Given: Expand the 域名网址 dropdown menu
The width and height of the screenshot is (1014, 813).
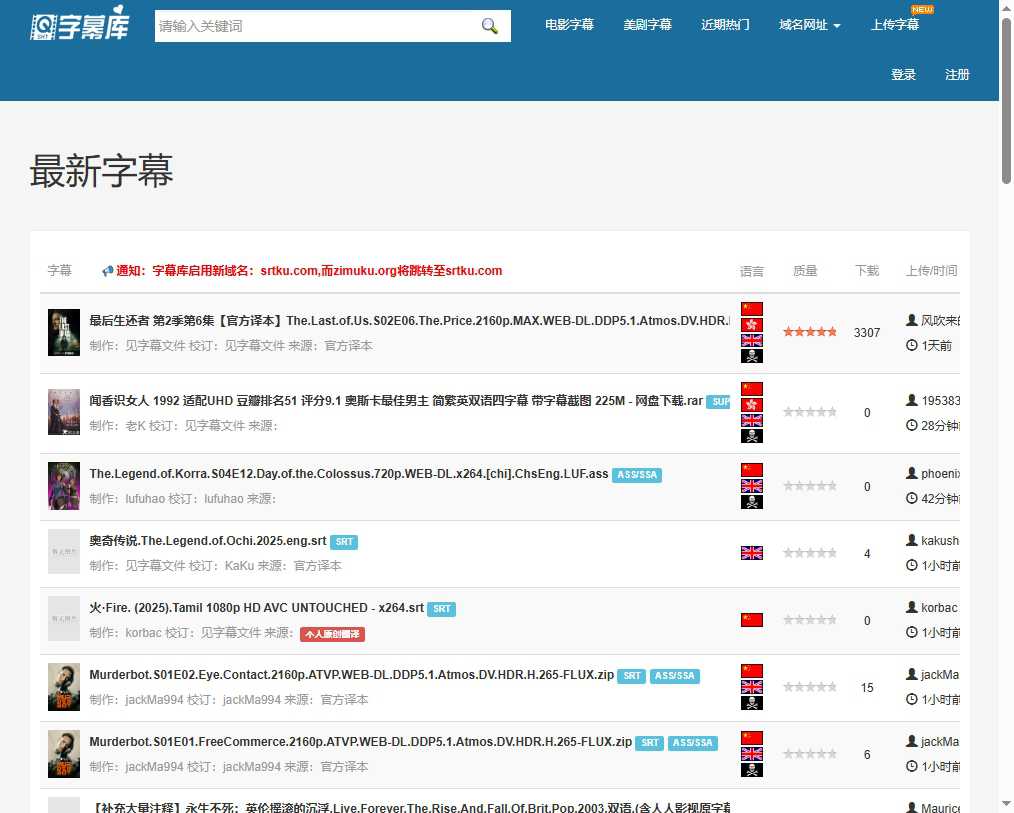Looking at the screenshot, I should (x=809, y=25).
